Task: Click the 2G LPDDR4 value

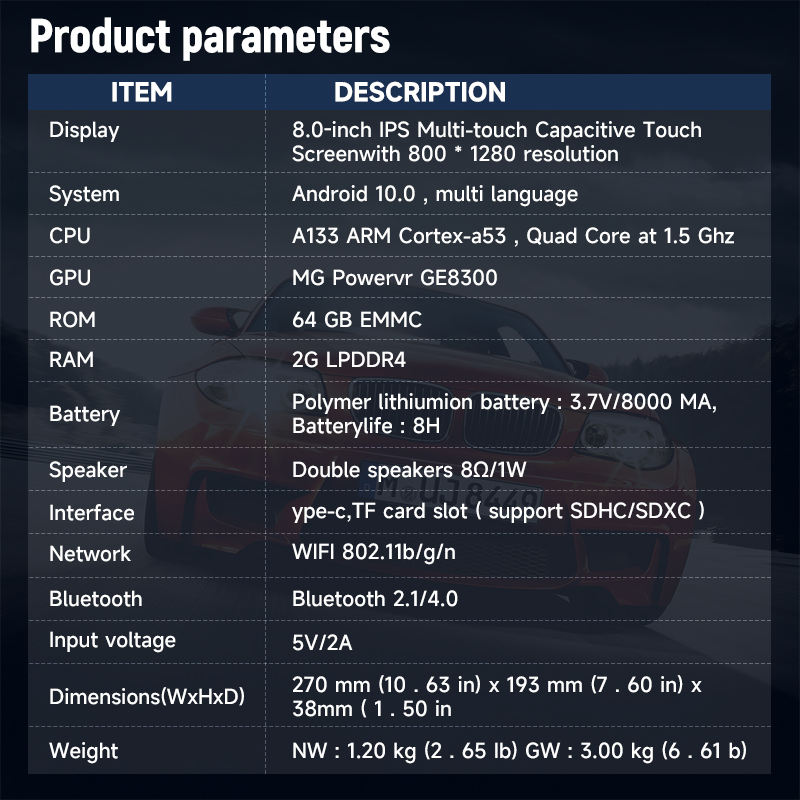Action: pos(349,361)
